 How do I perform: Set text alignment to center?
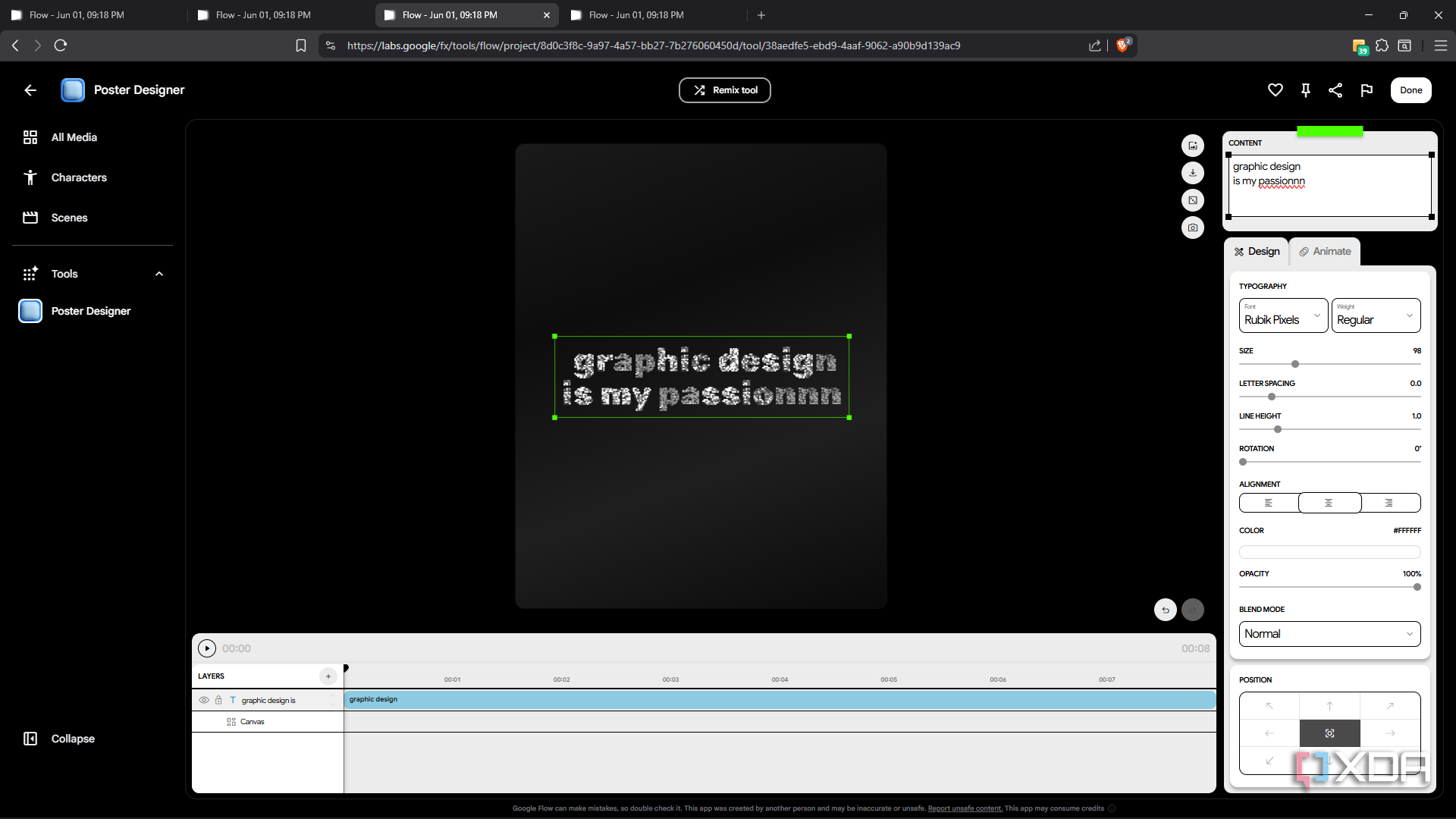(x=1329, y=503)
